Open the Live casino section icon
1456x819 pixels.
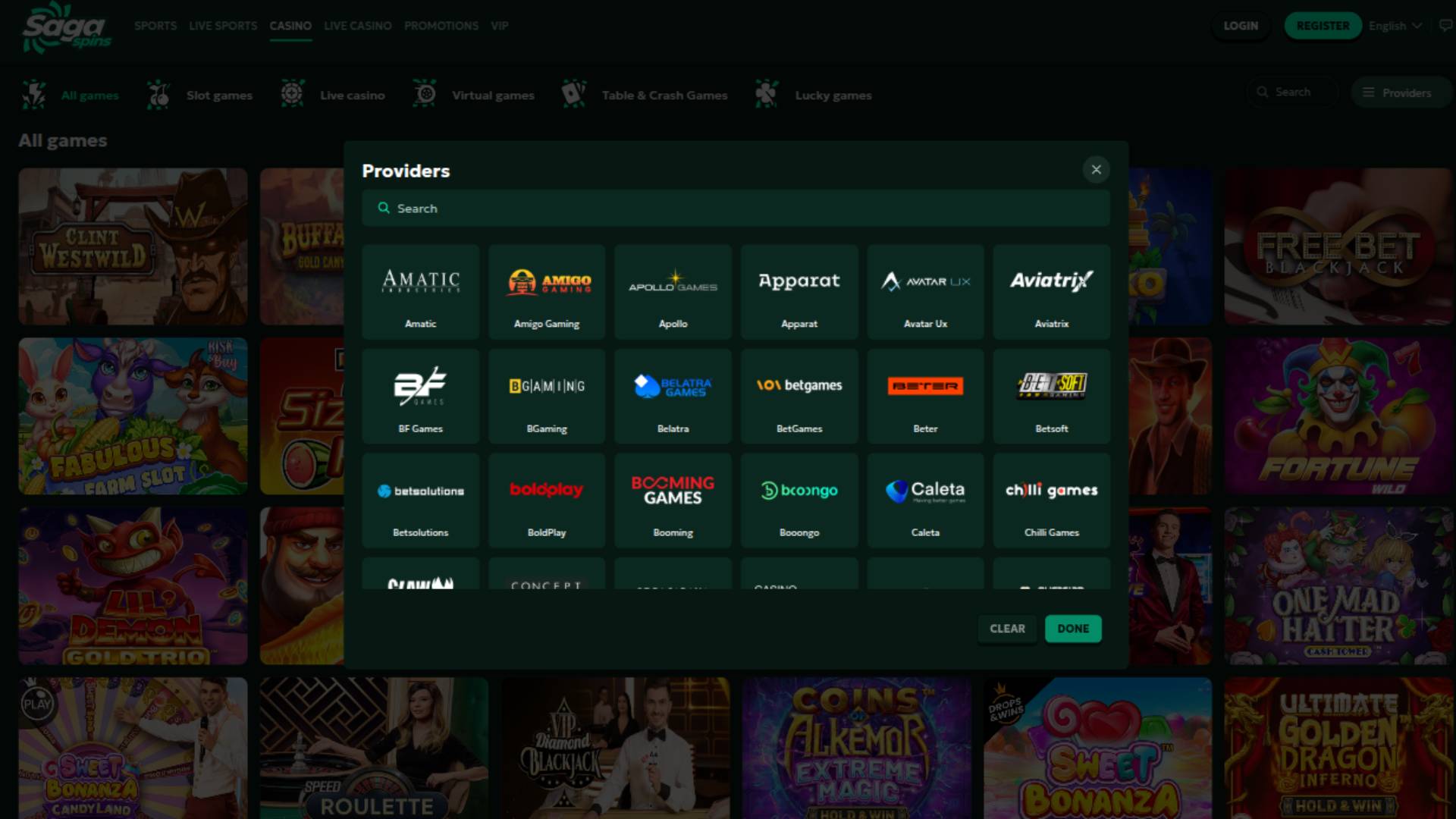click(292, 94)
